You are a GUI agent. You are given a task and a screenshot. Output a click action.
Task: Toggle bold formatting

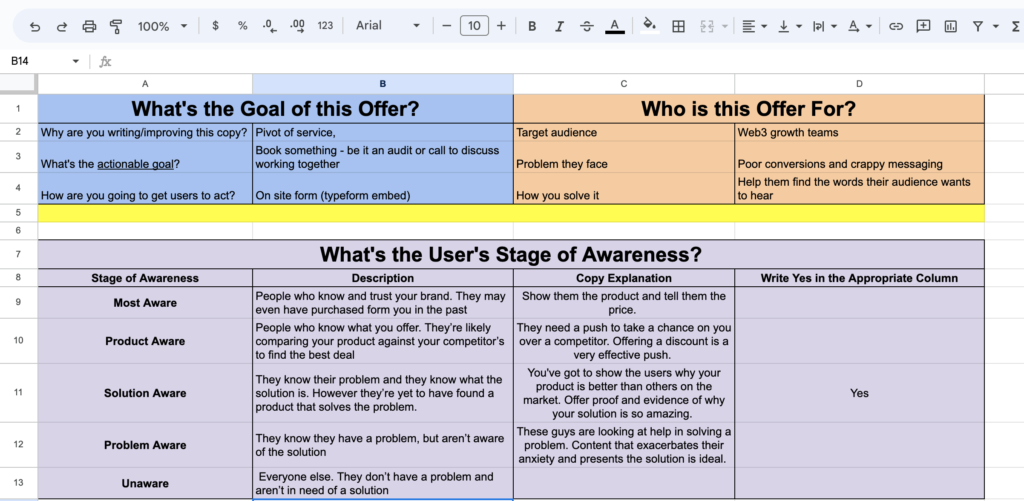tap(532, 26)
